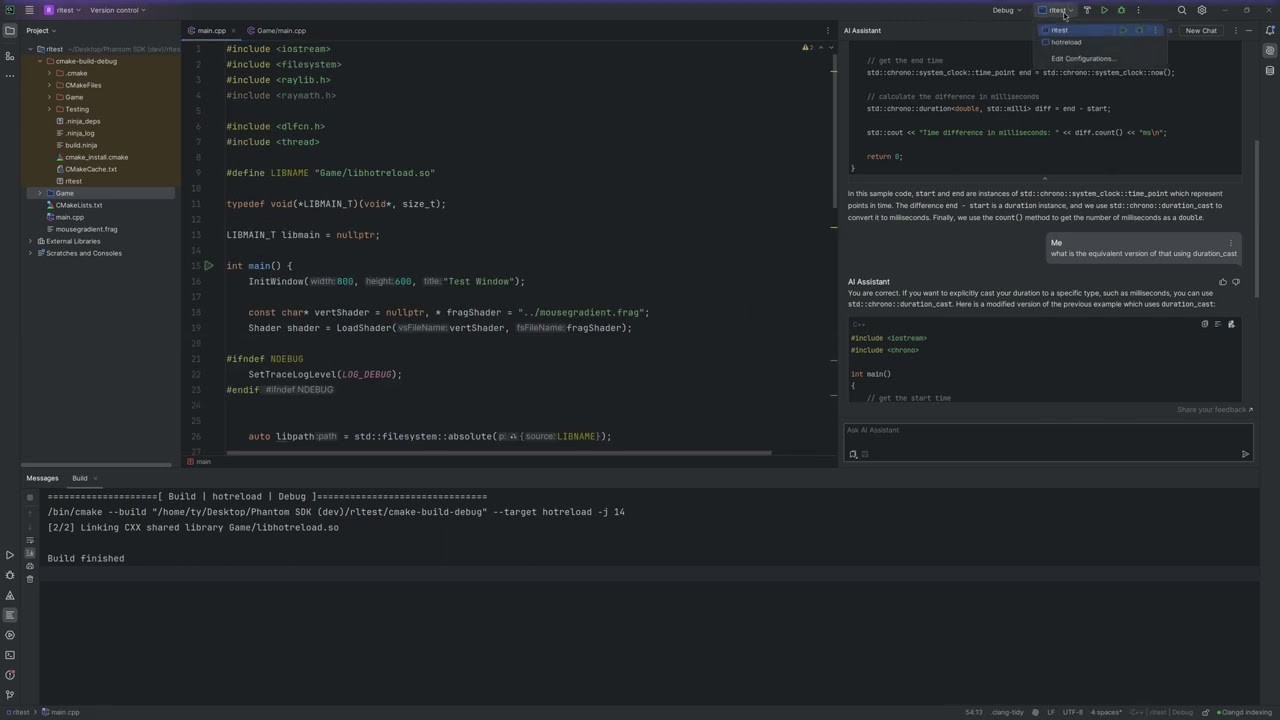This screenshot has width=1280, height=720.
Task: Open the Terminal tool window icon
Action: click(x=10, y=655)
